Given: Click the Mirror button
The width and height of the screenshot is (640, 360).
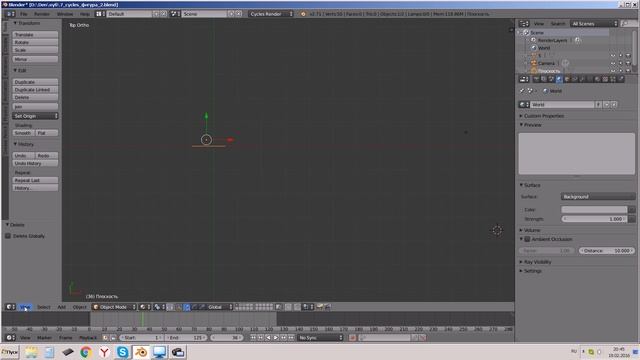Looking at the screenshot, I should pyautogui.click(x=35, y=60).
